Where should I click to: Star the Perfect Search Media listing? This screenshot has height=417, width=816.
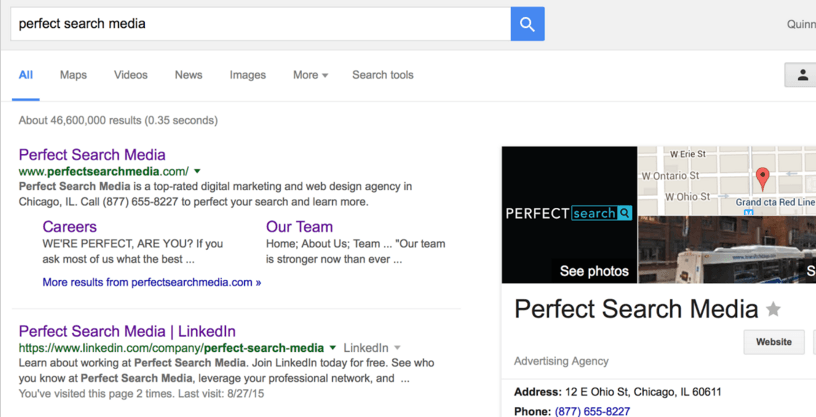[x=773, y=309]
